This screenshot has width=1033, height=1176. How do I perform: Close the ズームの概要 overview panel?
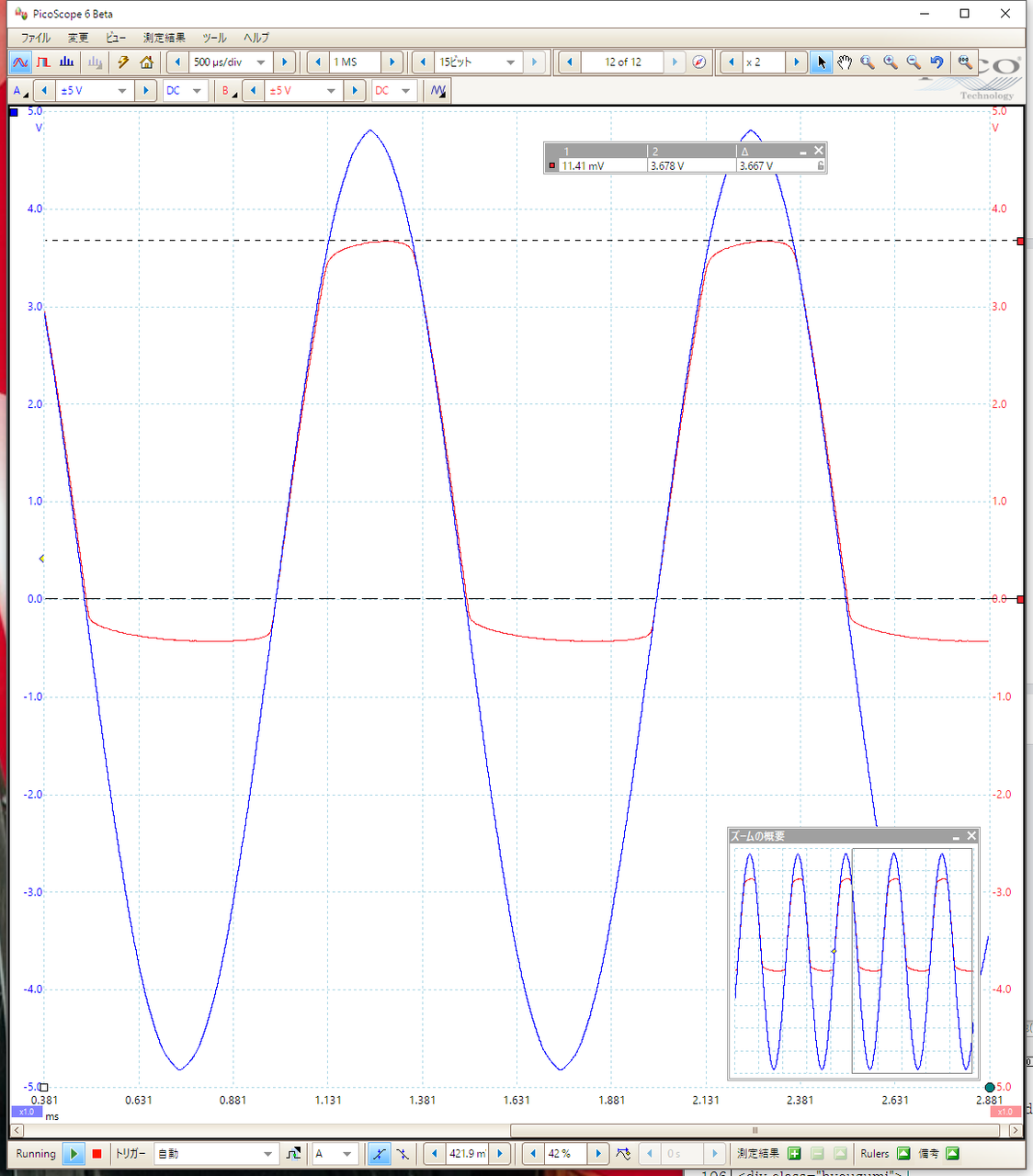coord(971,836)
